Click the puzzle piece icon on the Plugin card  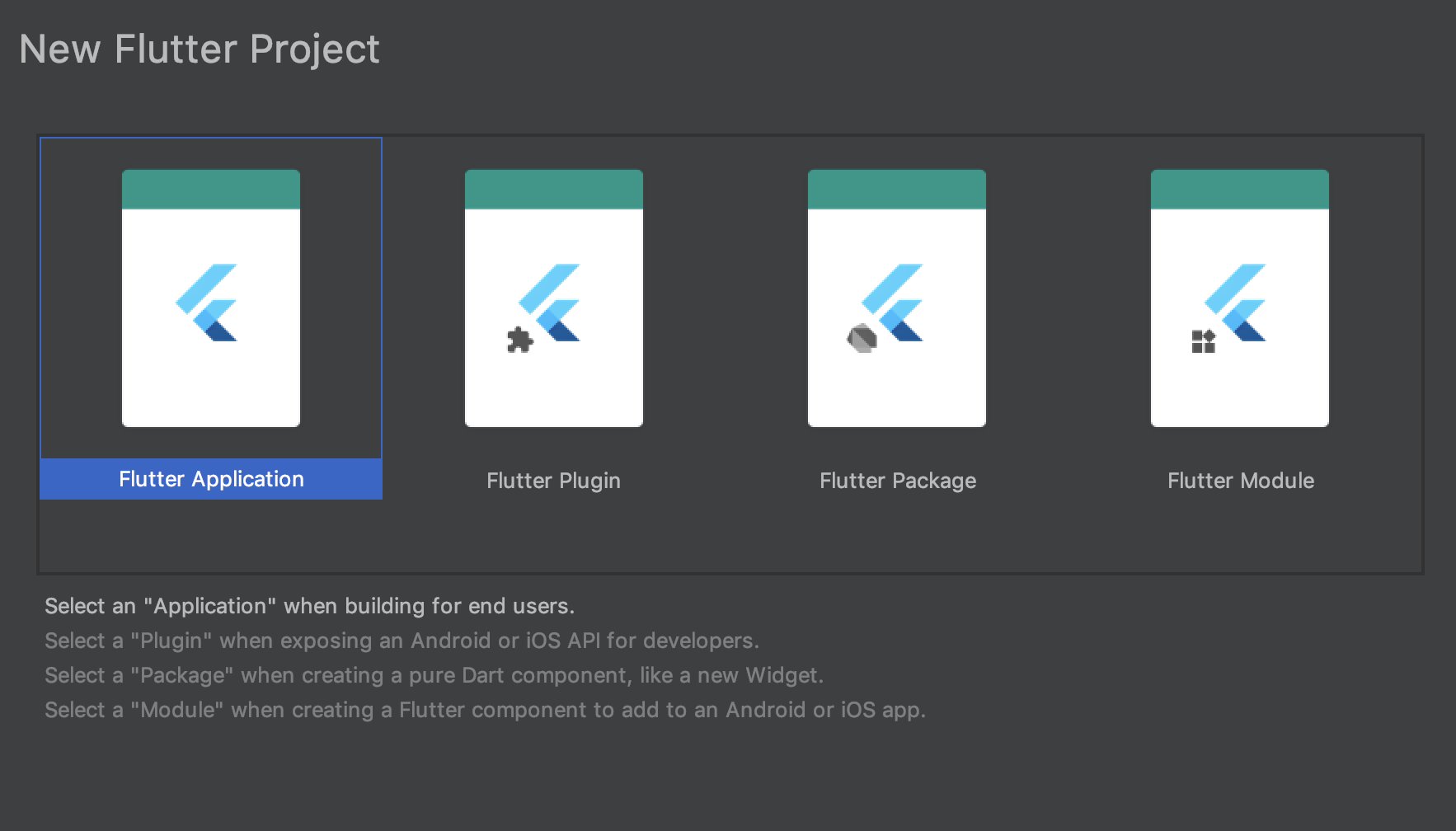click(519, 340)
